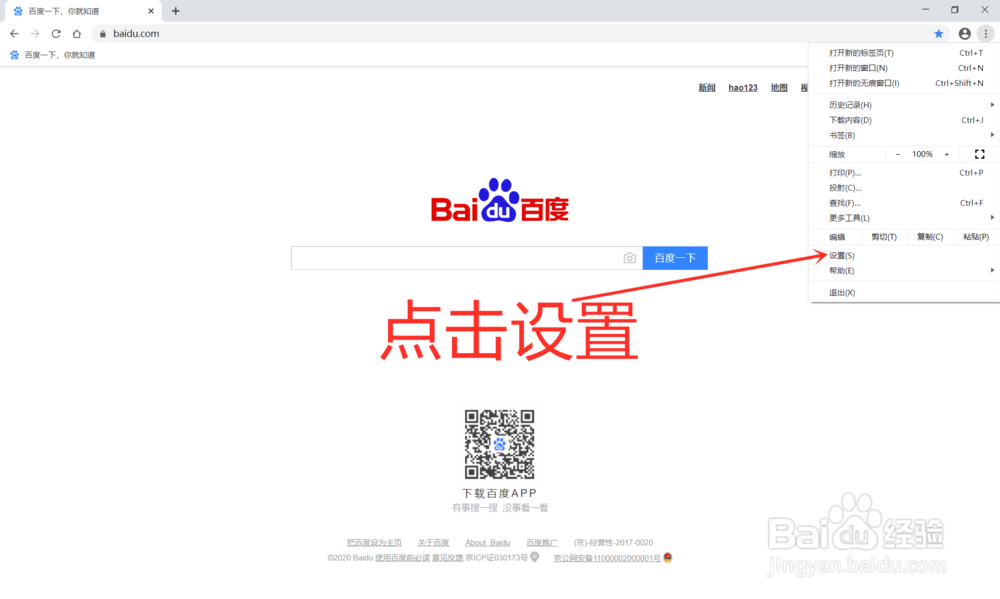Close the Baidu tab

pos(151,11)
